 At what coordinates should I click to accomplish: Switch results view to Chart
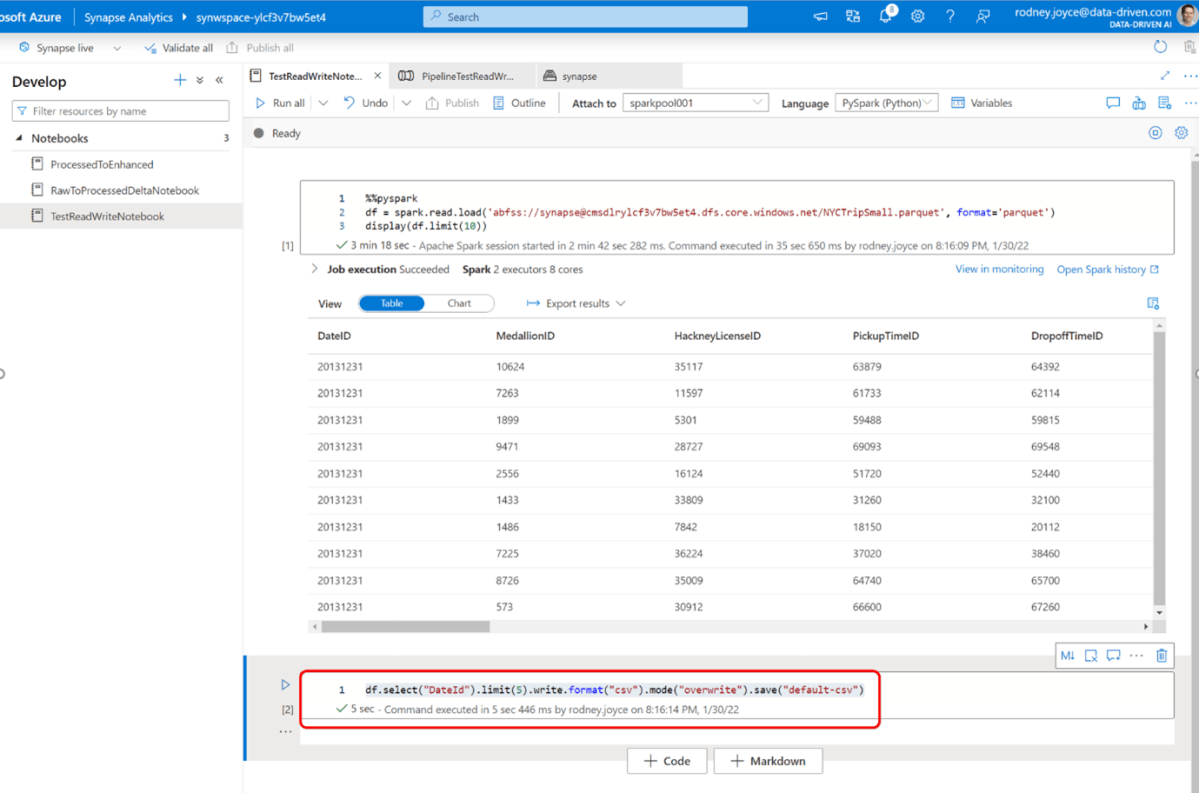459,304
